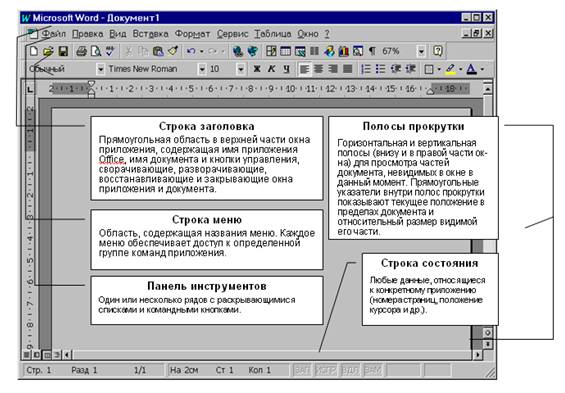The width and height of the screenshot is (565, 393).
Task: Click the Bulleted list icon
Action: [380, 69]
